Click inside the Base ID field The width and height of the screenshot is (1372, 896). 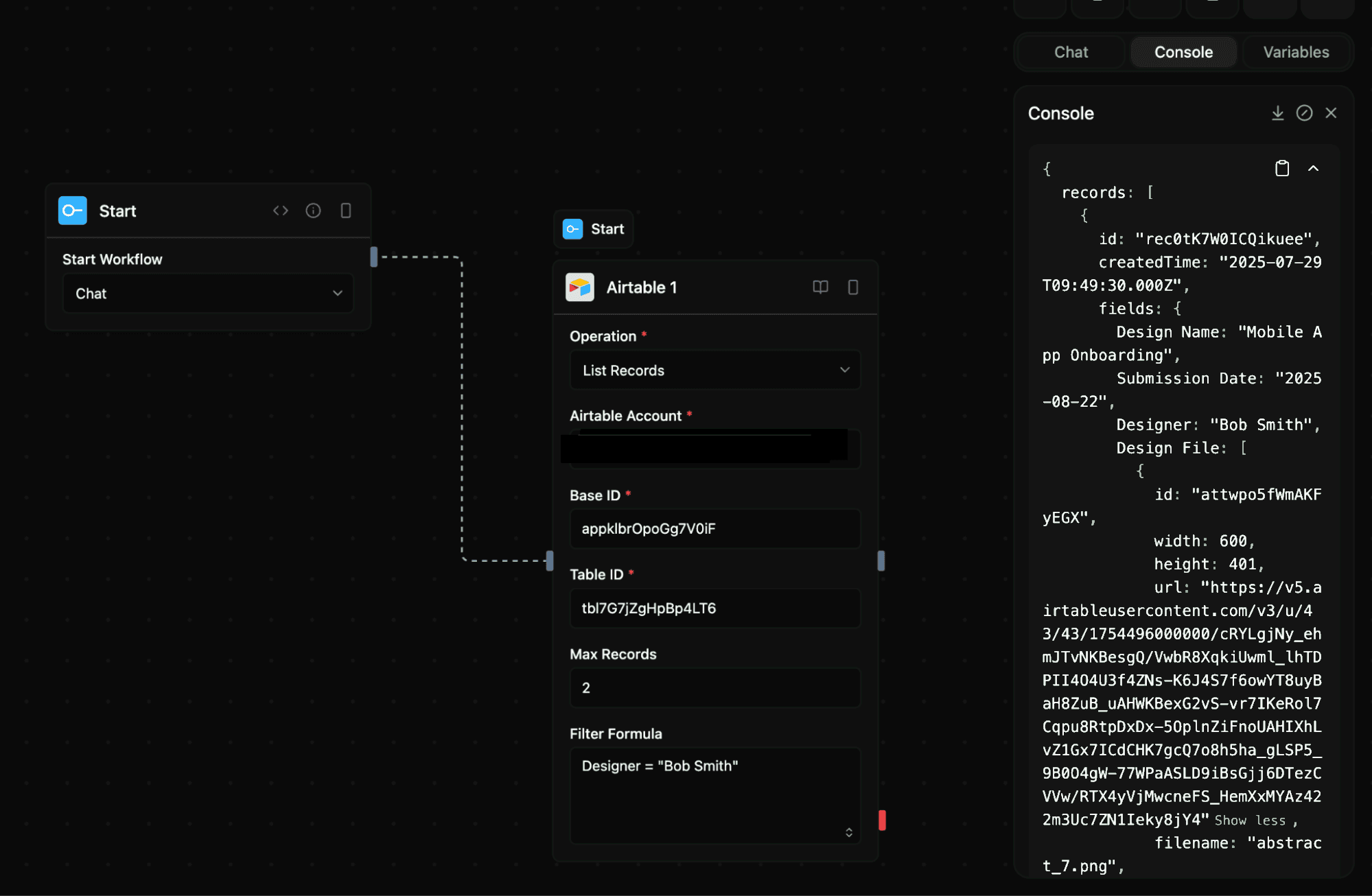click(714, 528)
